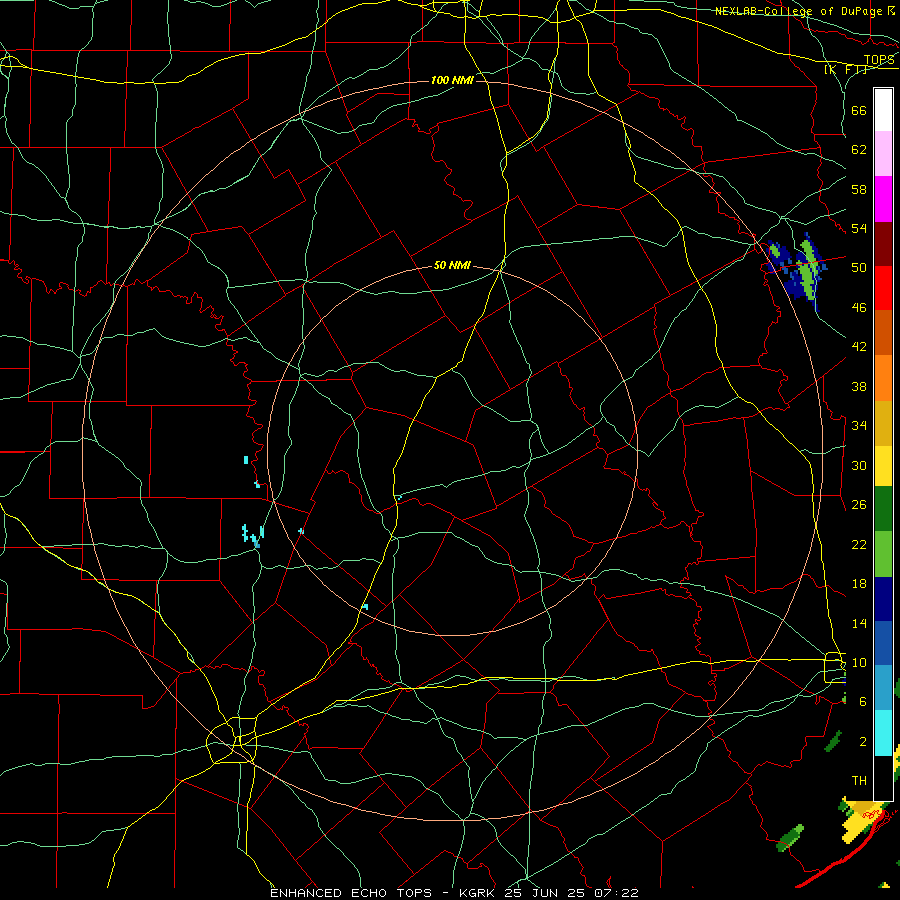Click the medium blue legend swatch
The image size is (900, 900).
click(883, 643)
